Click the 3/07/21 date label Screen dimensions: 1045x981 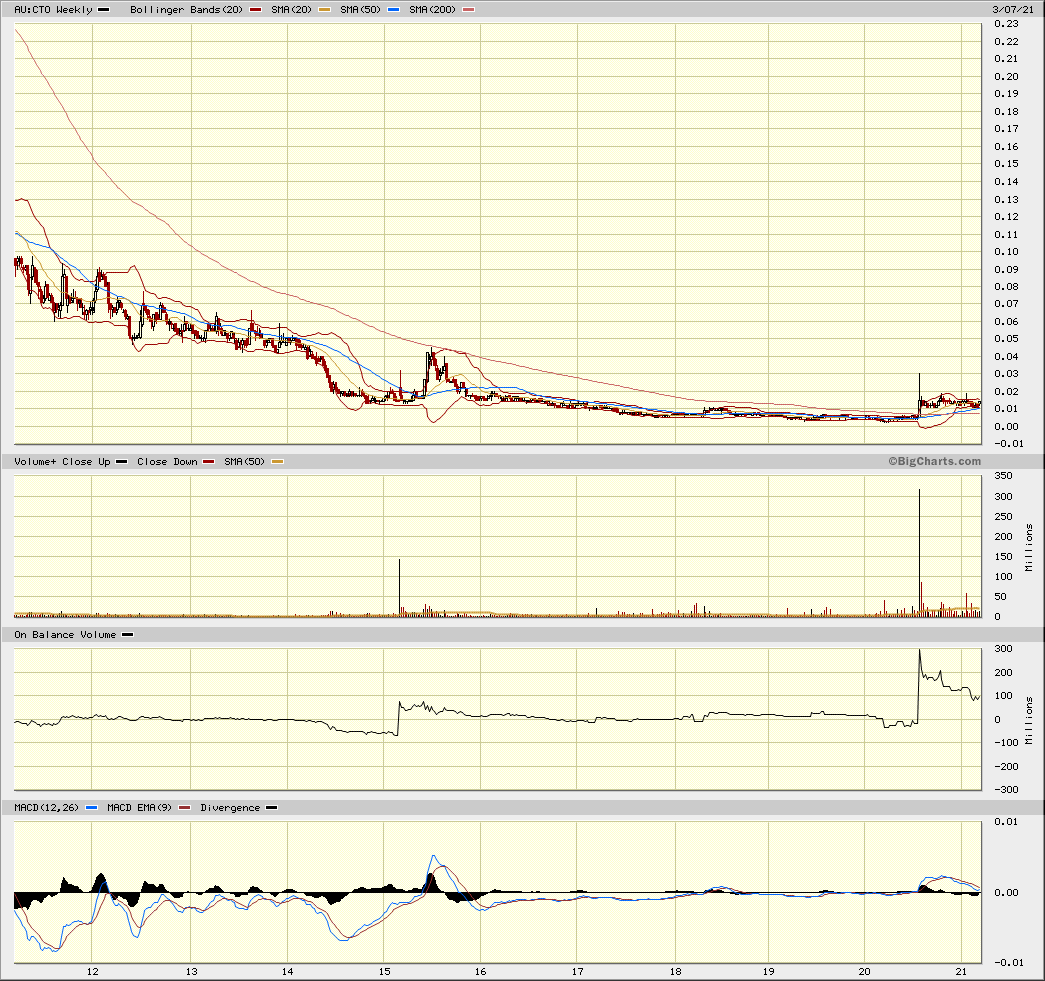pos(1013,9)
